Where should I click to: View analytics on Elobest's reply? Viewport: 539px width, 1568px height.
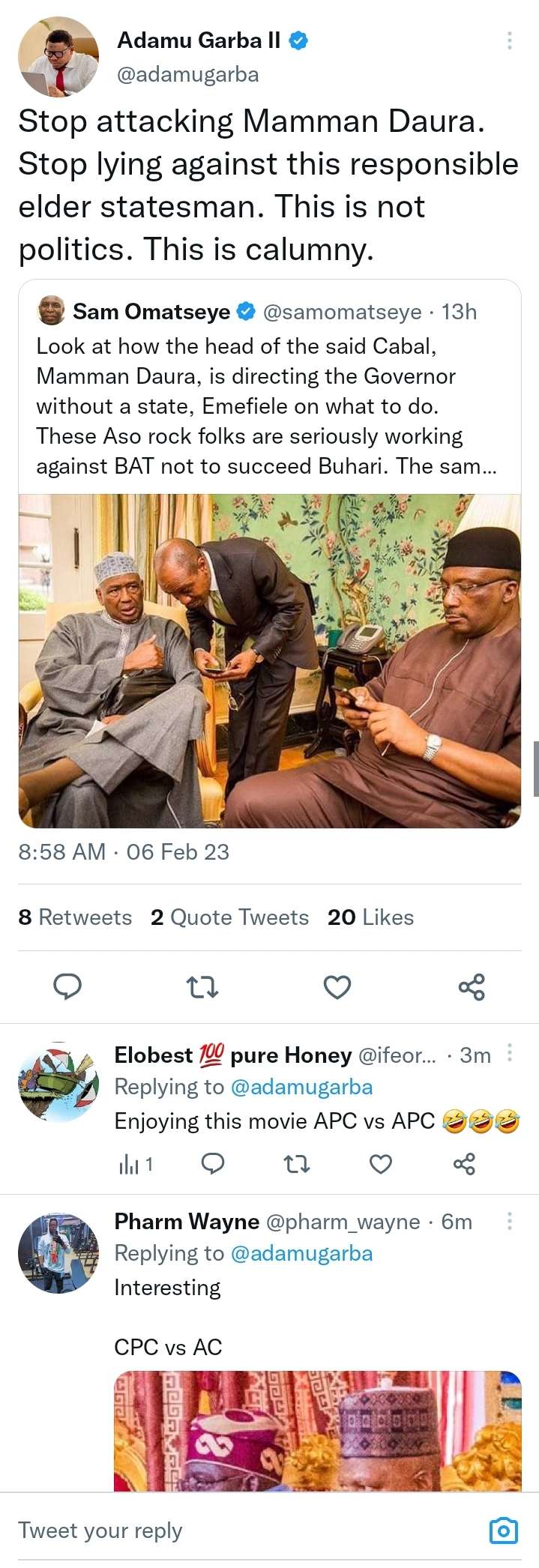point(136,1164)
